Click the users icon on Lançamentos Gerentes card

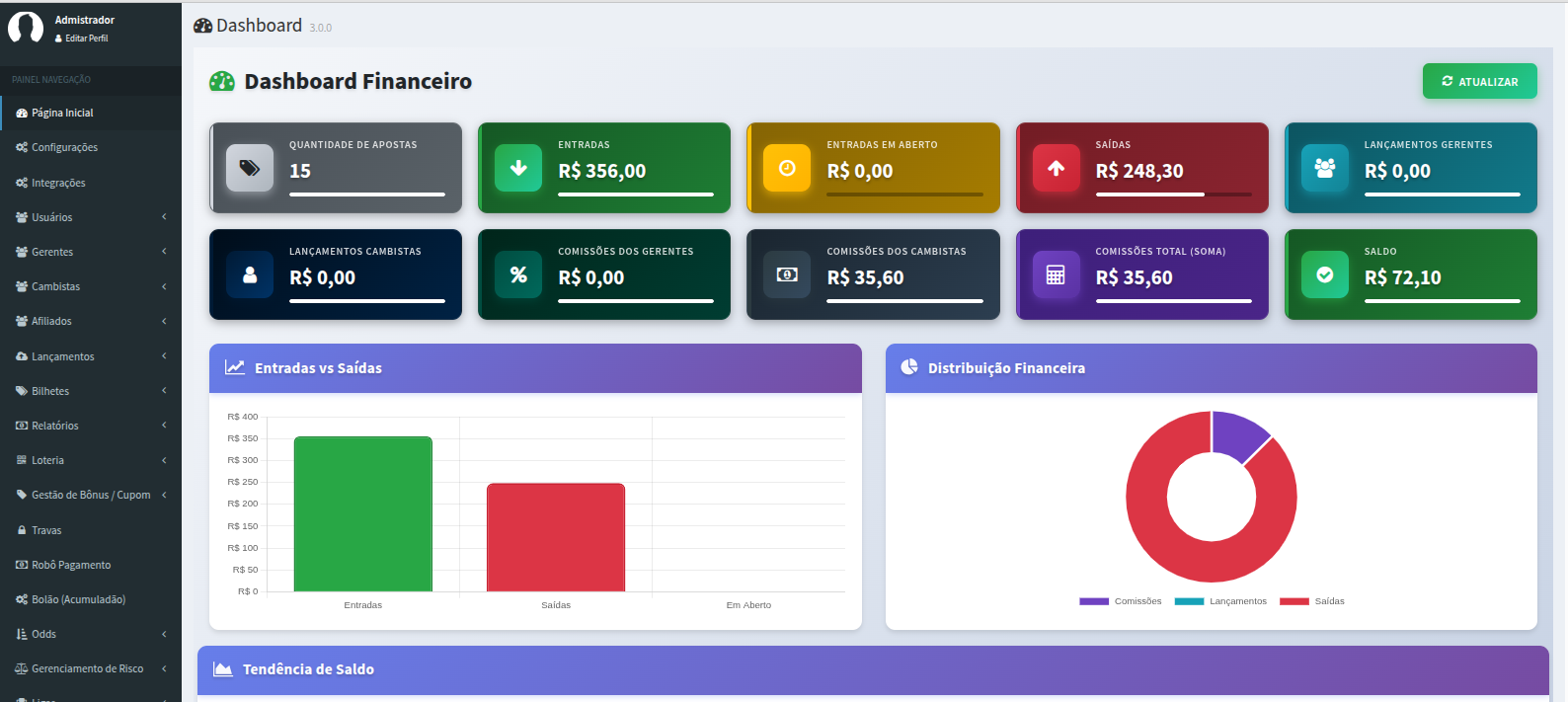coord(1324,168)
